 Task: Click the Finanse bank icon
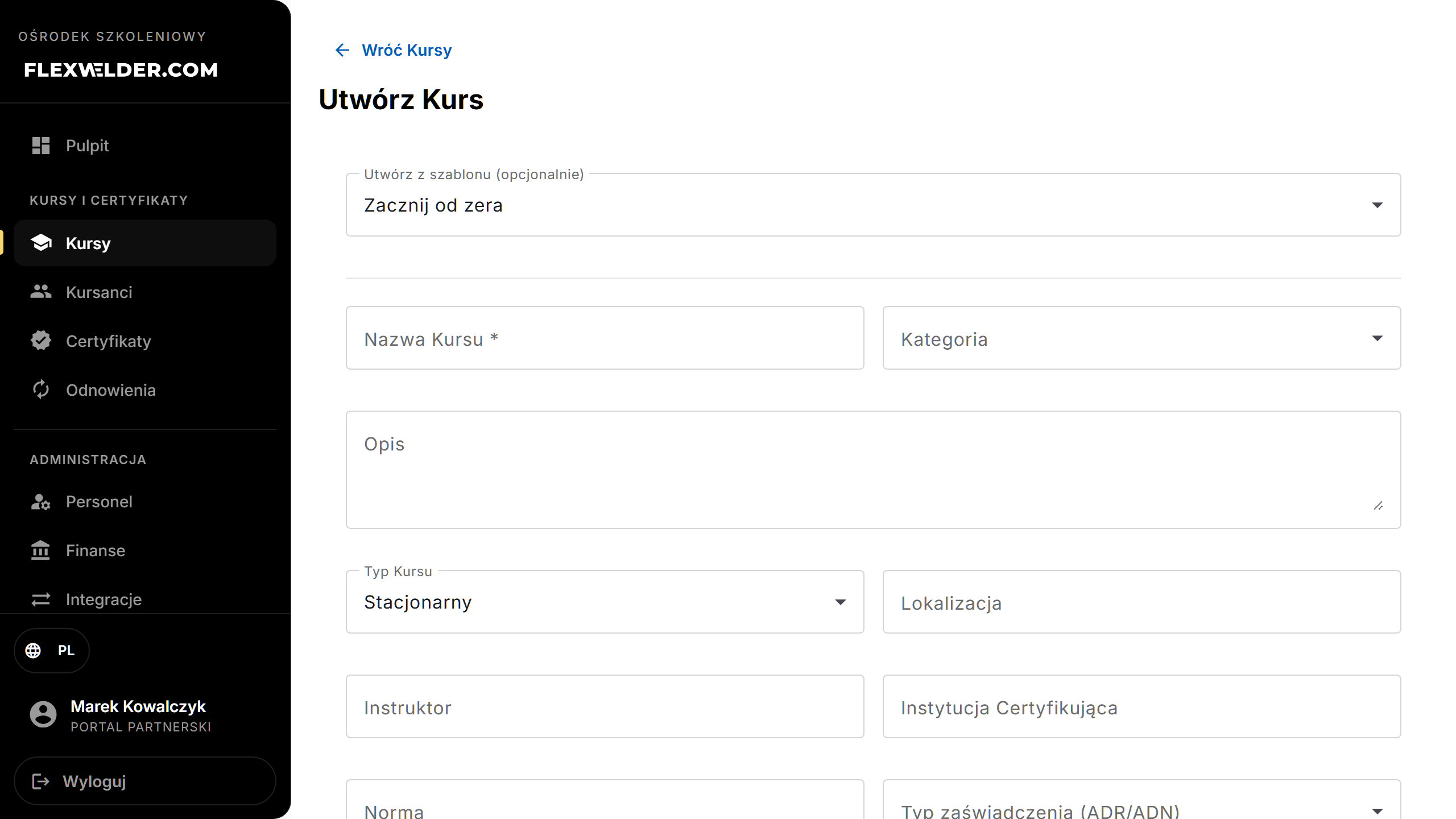pyautogui.click(x=41, y=551)
